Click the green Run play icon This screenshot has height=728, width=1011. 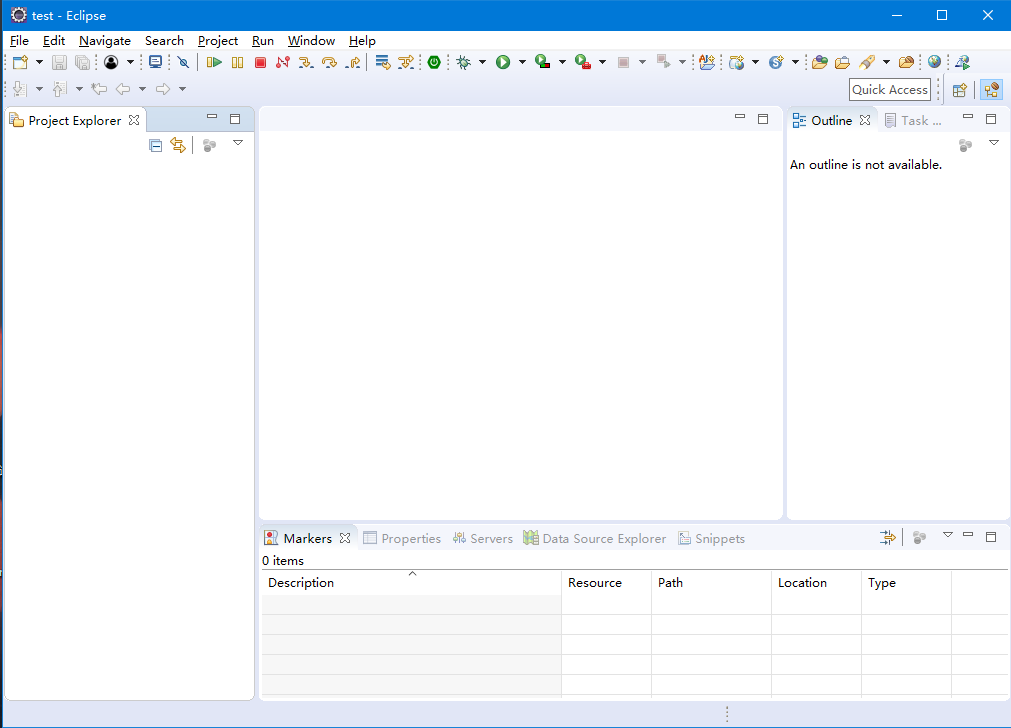click(x=503, y=62)
